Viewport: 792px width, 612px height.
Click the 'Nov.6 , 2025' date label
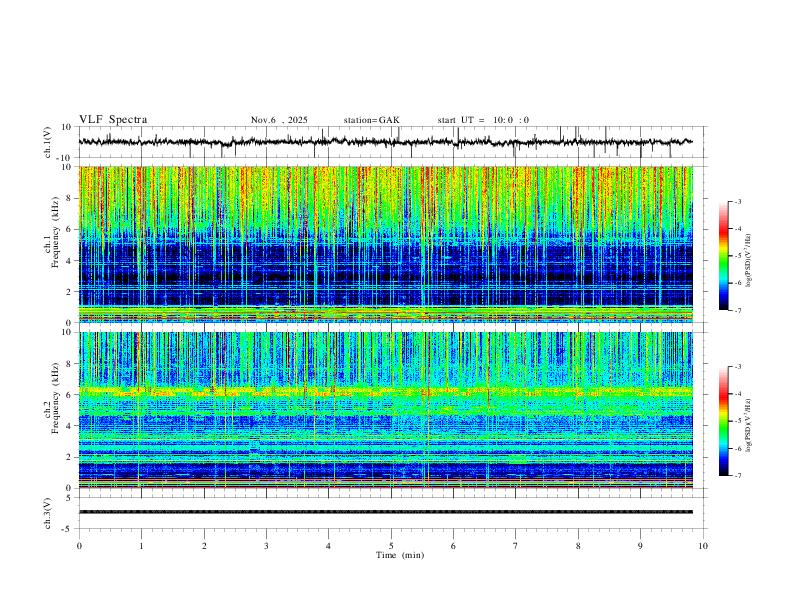click(x=279, y=120)
